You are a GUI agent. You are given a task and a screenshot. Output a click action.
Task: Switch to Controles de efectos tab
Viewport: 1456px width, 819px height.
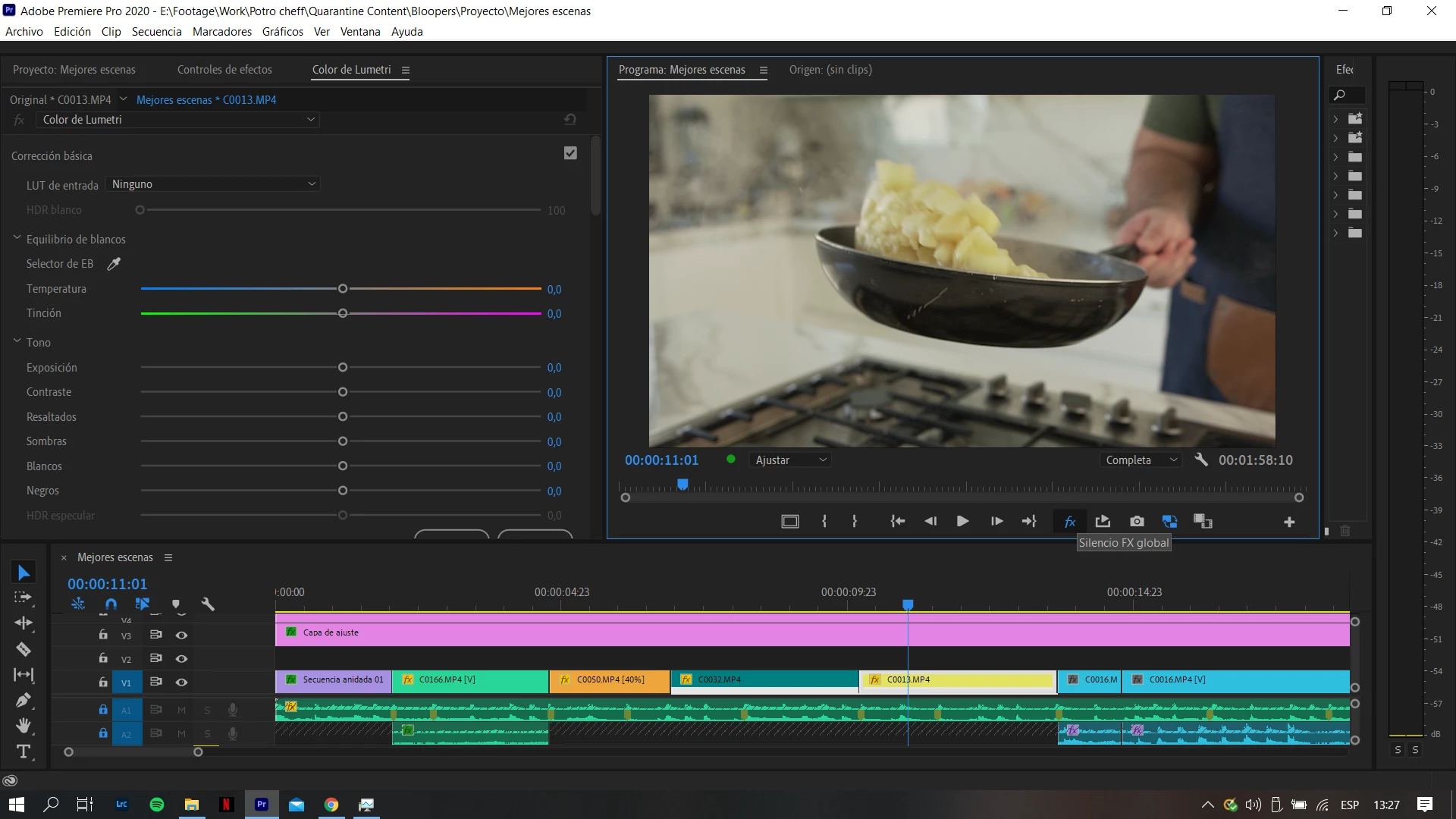(224, 70)
